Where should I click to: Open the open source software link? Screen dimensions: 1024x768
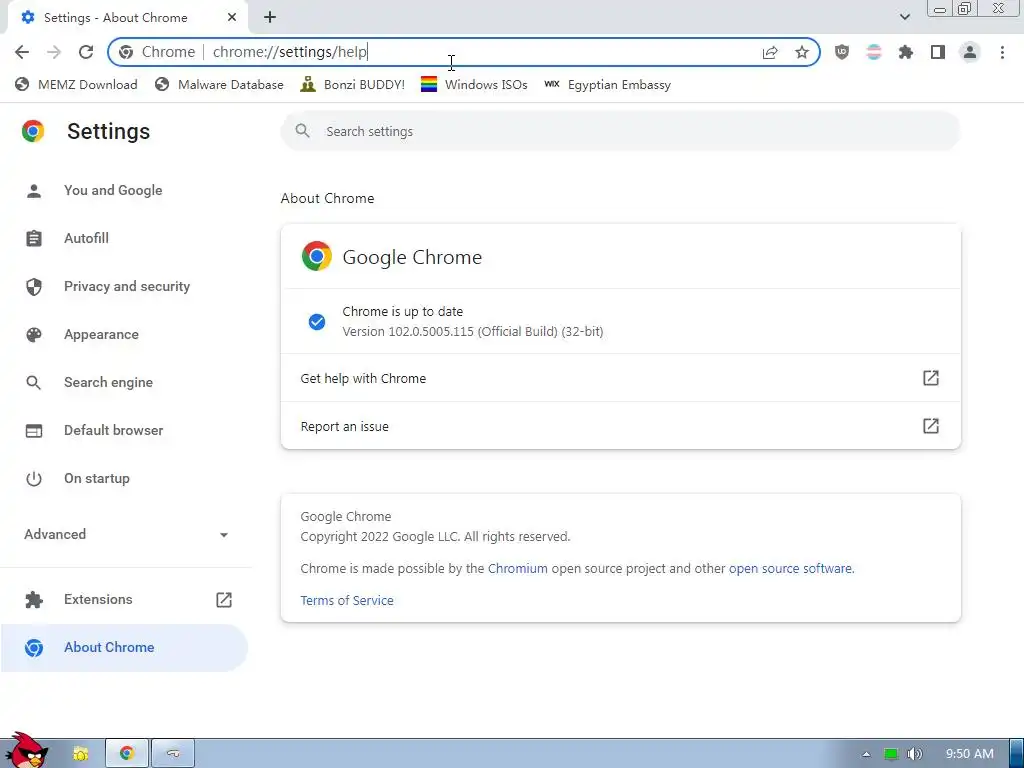point(790,569)
